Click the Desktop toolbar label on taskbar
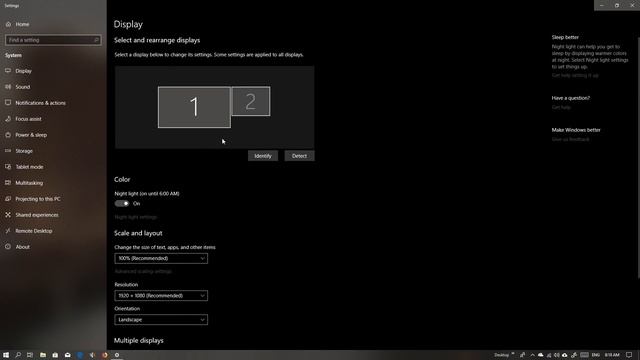Viewport: 640px width, 360px height. pyautogui.click(x=502, y=355)
